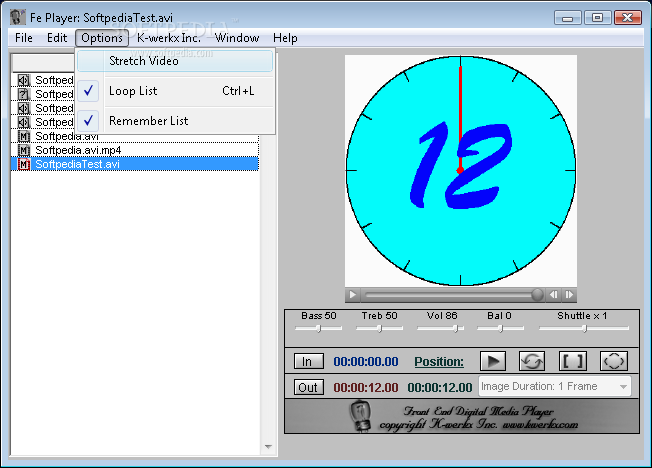Select Softpedia.avi playlist entry
The image size is (652, 468).
pyautogui.click(x=135, y=137)
